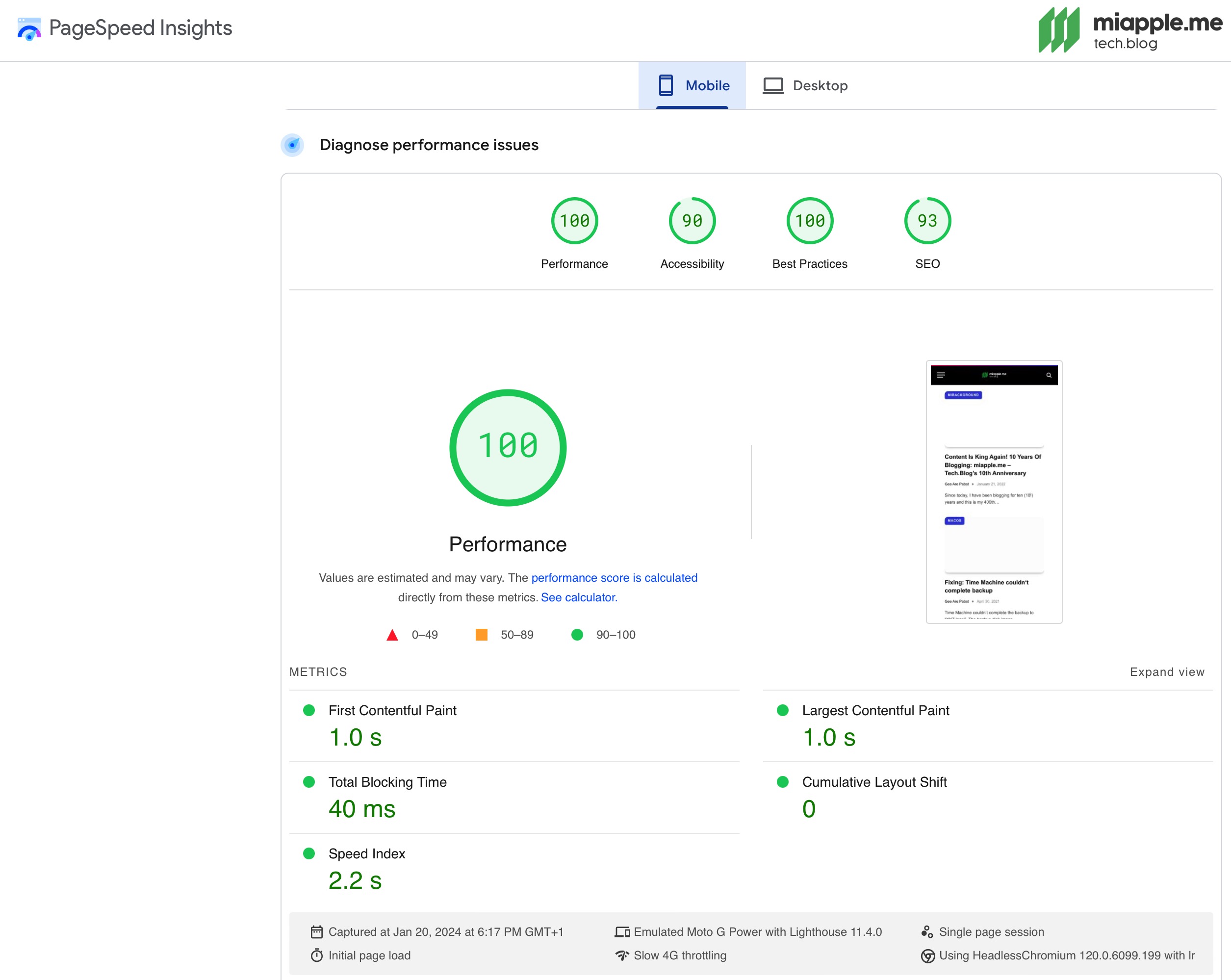
Task: Click the green dot next to Cumulative Layout Shift
Action: click(x=783, y=782)
